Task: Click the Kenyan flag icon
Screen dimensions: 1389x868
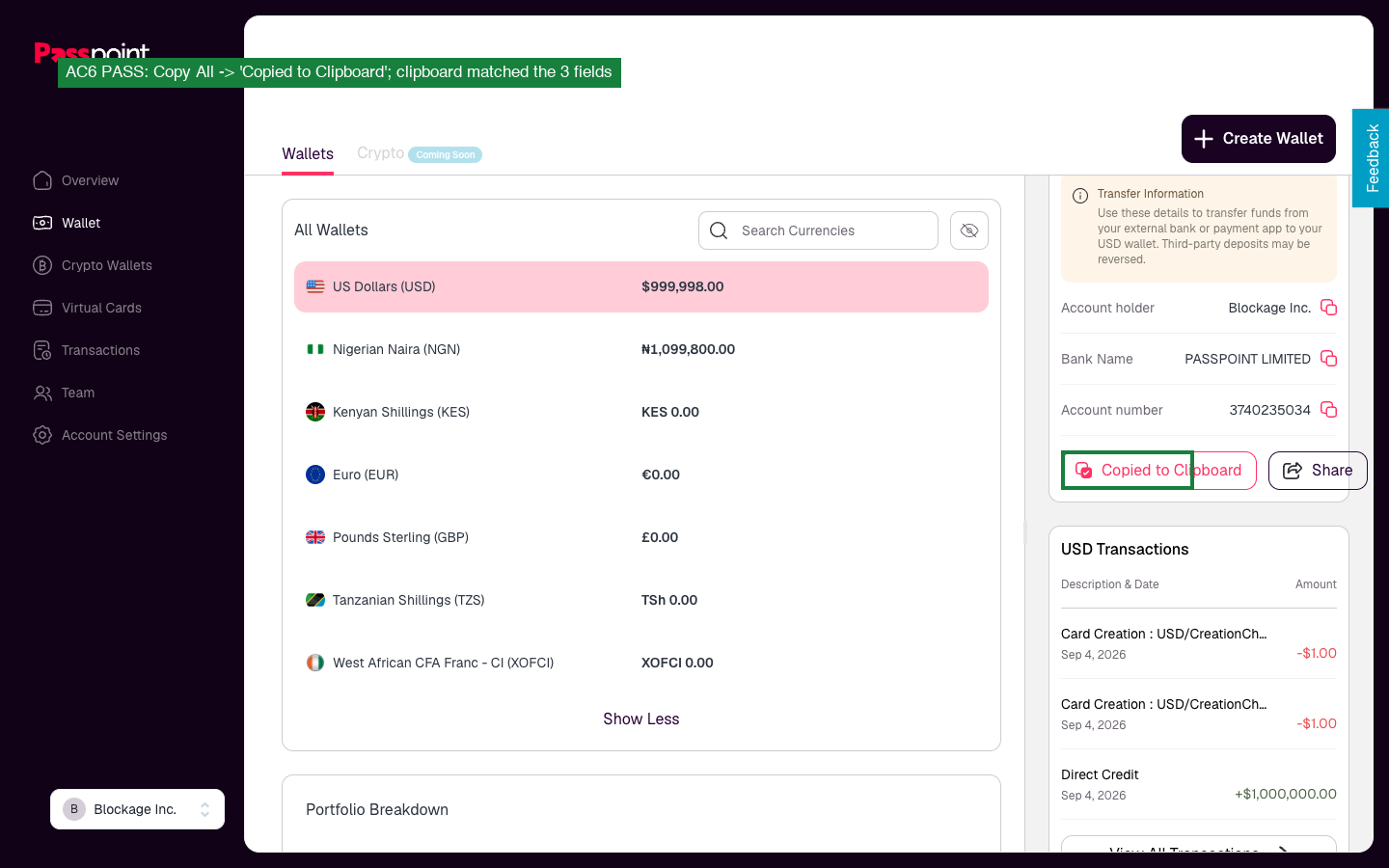Action: pyautogui.click(x=315, y=412)
